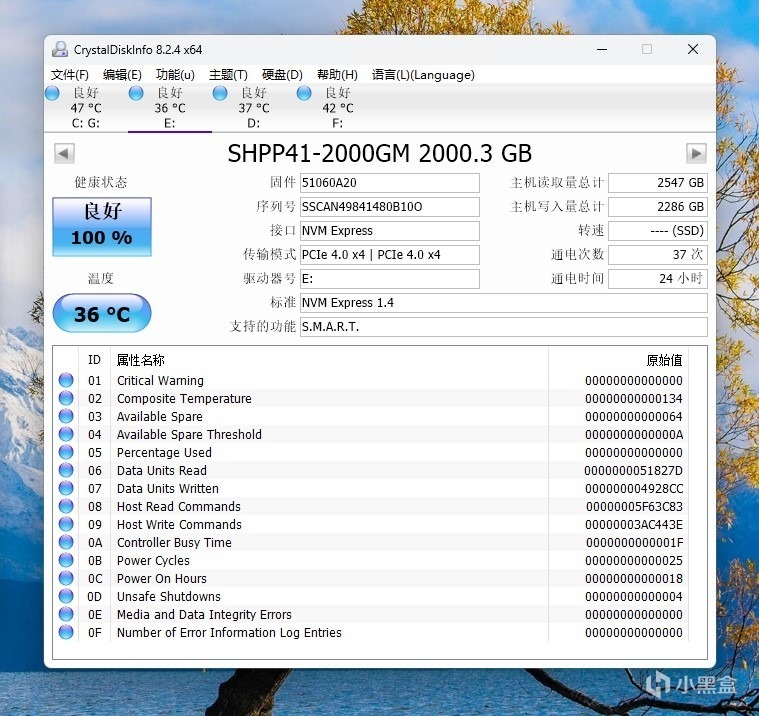Click the host reads total 2547 GB
The width and height of the screenshot is (759, 716).
pyautogui.click(x=658, y=183)
